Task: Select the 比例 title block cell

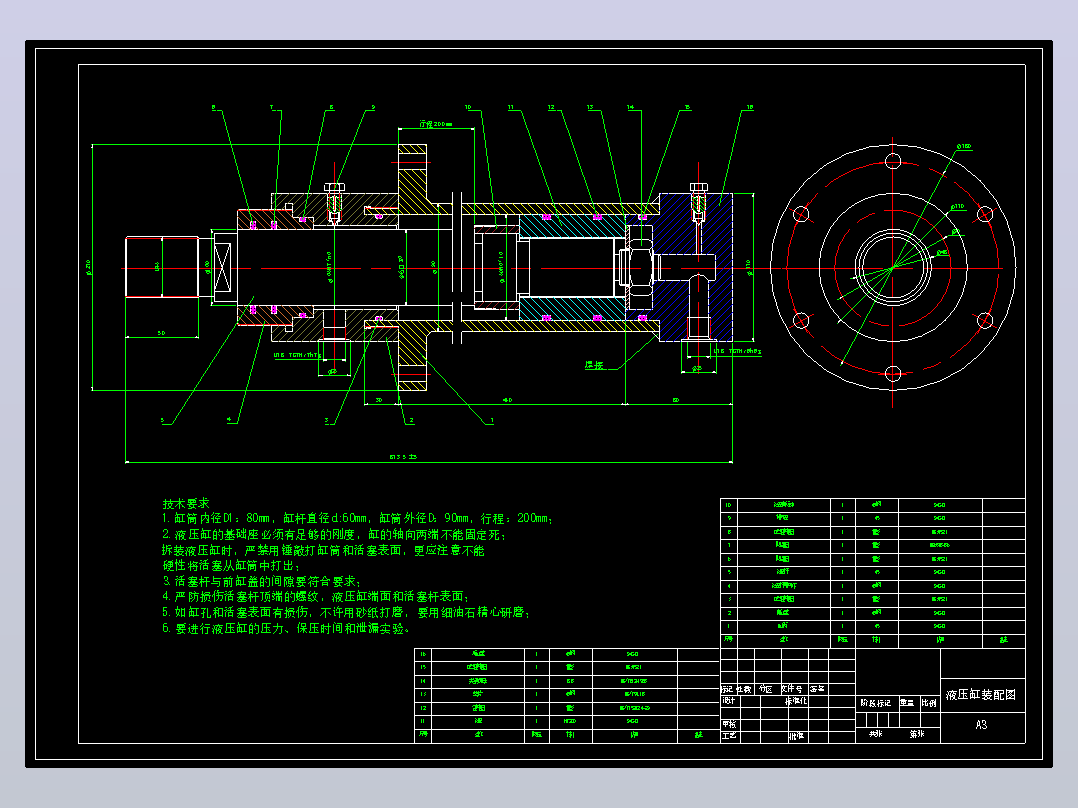Action: (929, 703)
